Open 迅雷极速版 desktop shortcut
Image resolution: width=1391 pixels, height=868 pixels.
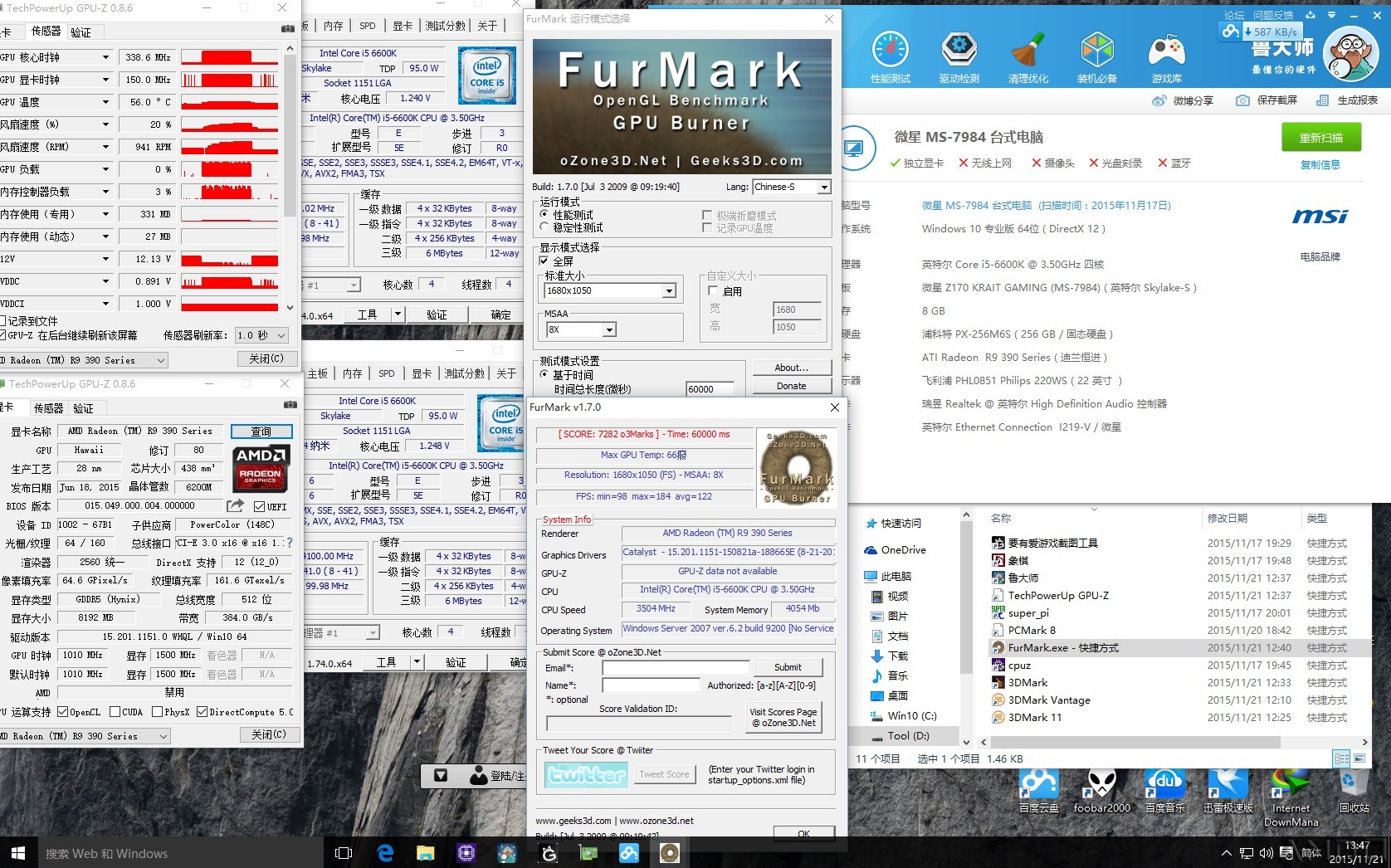pyautogui.click(x=1227, y=792)
